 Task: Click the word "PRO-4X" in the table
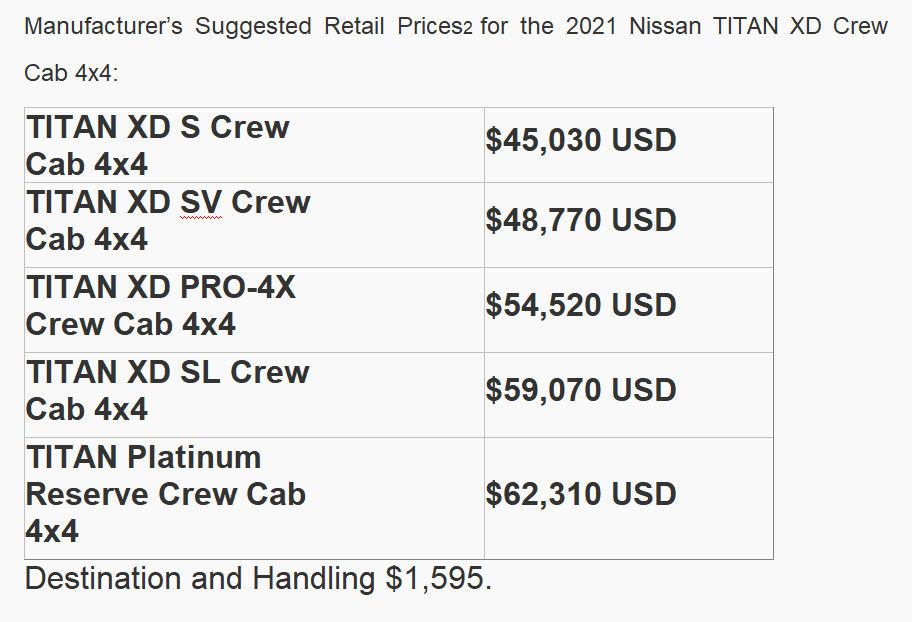tap(238, 288)
